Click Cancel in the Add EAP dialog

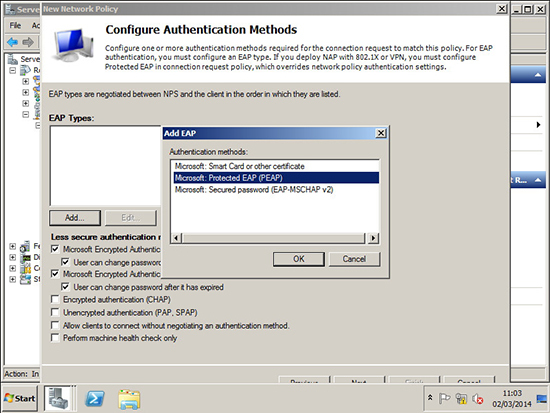[x=354, y=259]
